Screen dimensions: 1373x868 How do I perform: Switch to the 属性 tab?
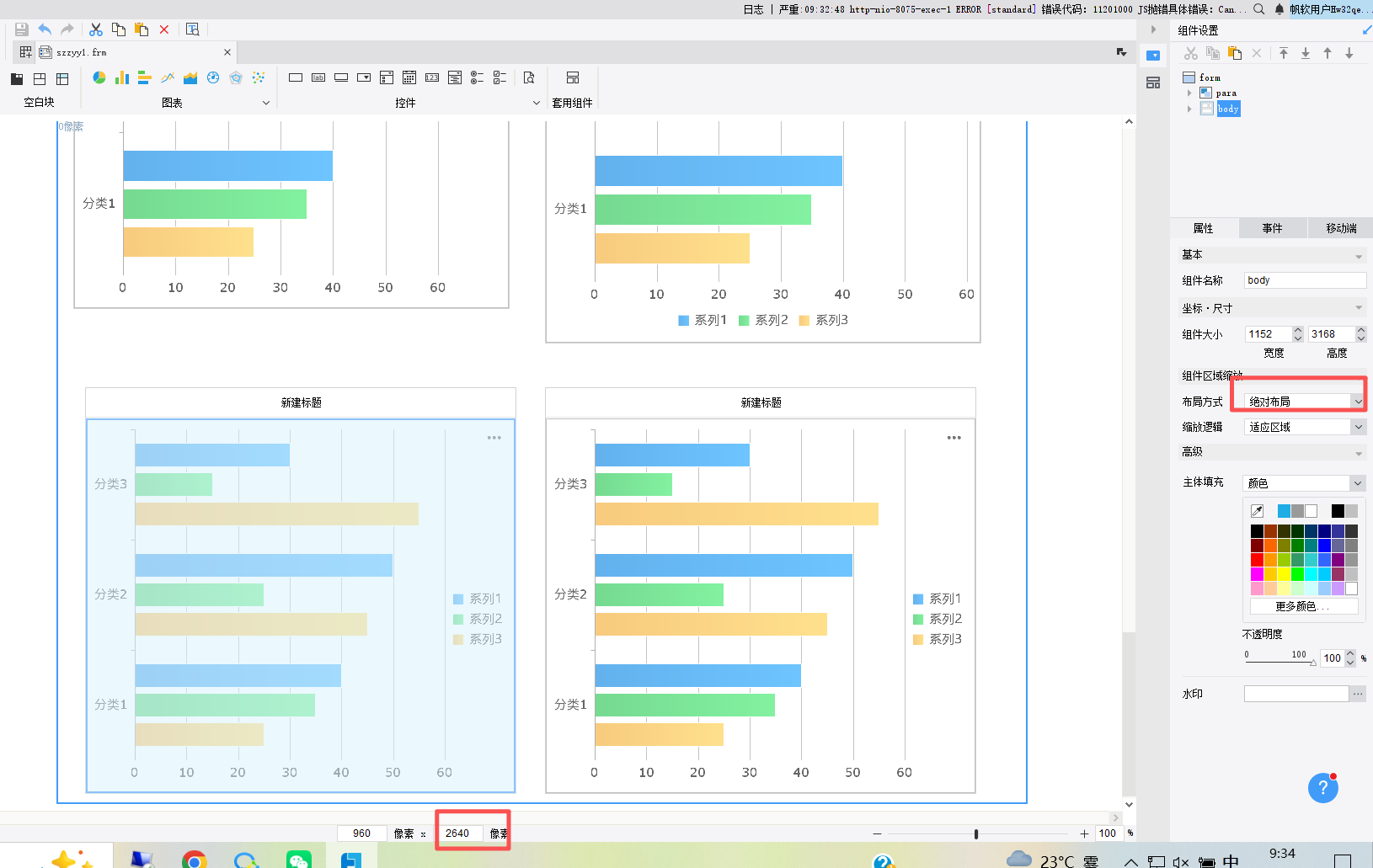pos(1204,228)
